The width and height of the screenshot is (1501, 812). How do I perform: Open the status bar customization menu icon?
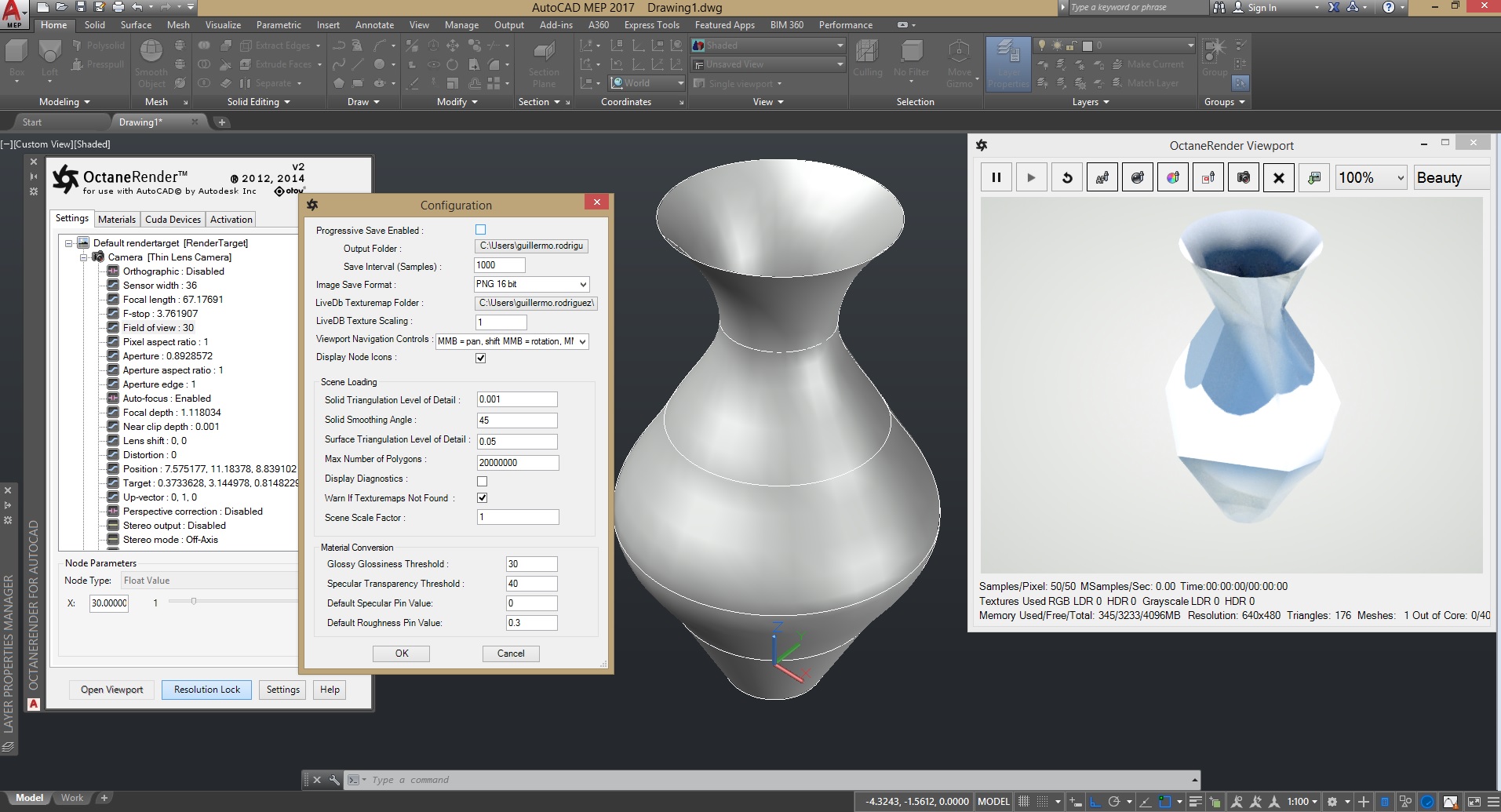(x=1492, y=802)
